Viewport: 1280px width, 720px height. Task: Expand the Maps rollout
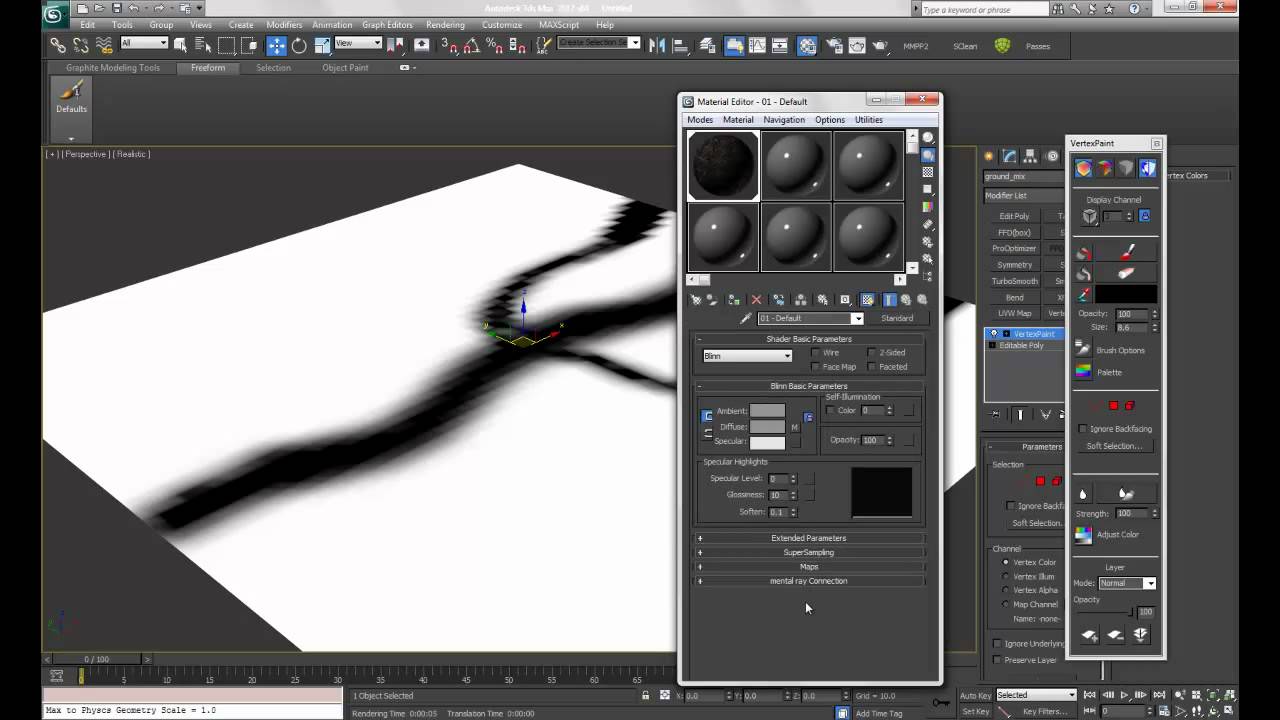tap(808, 567)
